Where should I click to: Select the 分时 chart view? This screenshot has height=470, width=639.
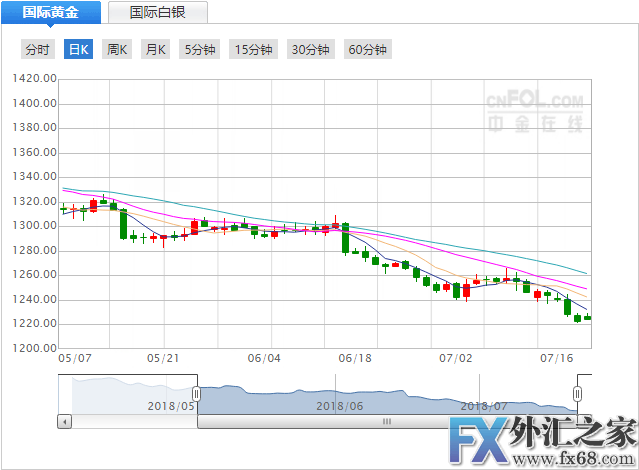point(37,49)
